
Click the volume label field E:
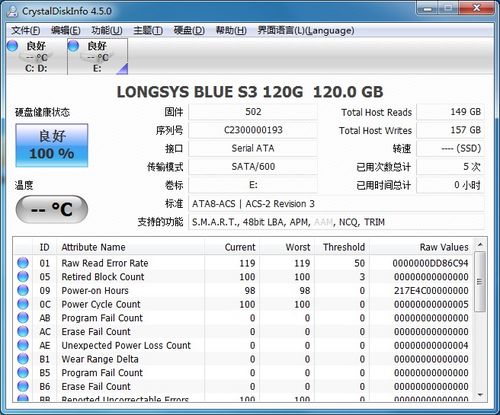[x=253, y=185]
